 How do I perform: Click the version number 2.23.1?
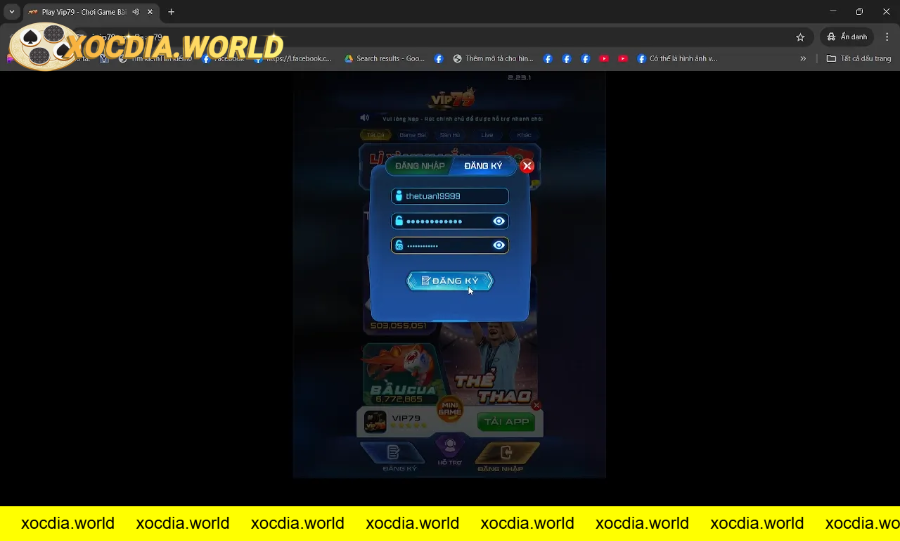519,77
